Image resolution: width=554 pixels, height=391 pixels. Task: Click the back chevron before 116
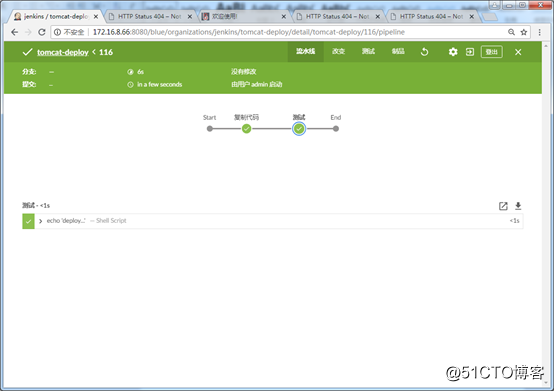94,52
